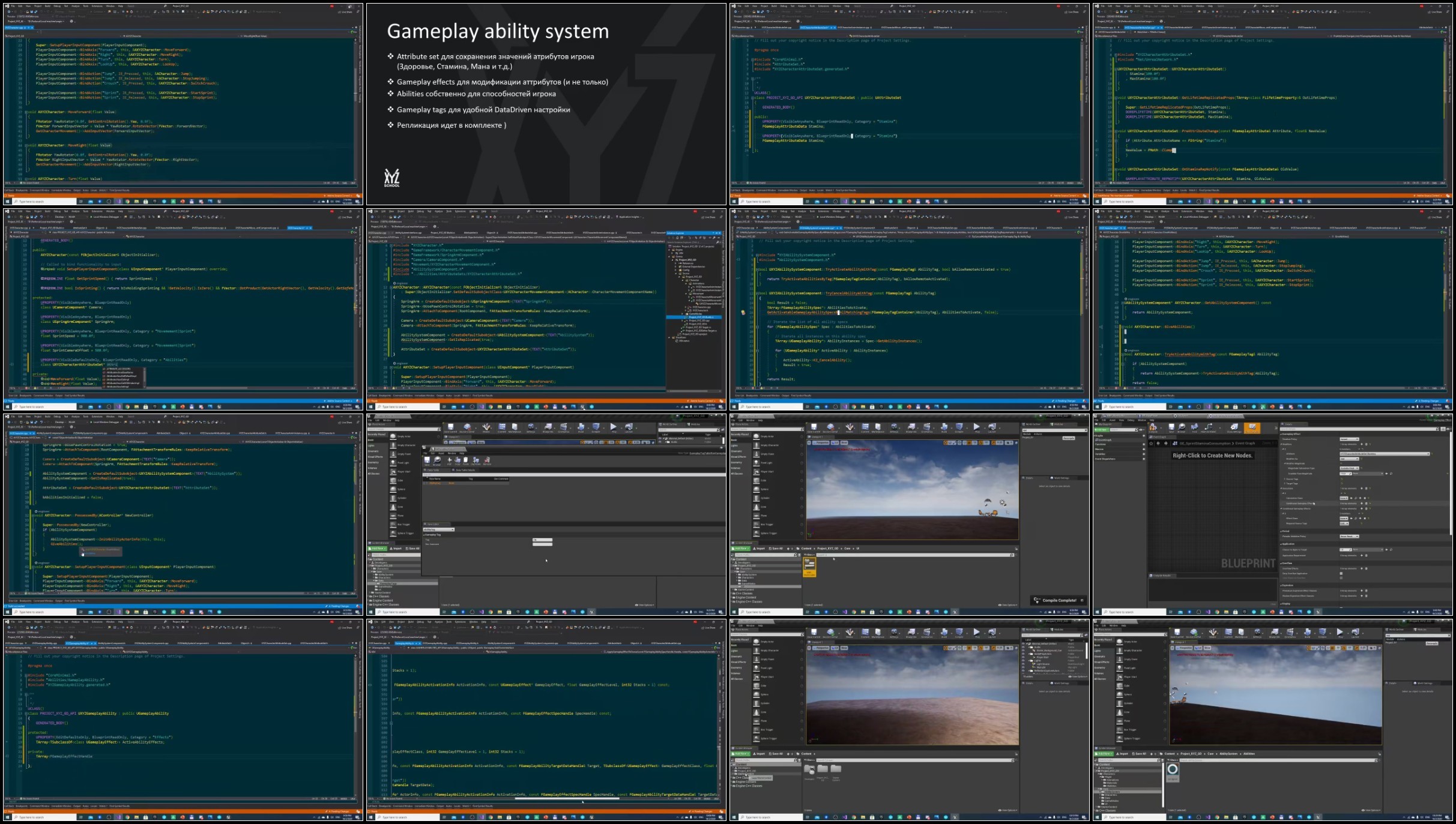
Task: Toggle Minimal_Default visibility eye in data table frame
Action: [660, 438]
